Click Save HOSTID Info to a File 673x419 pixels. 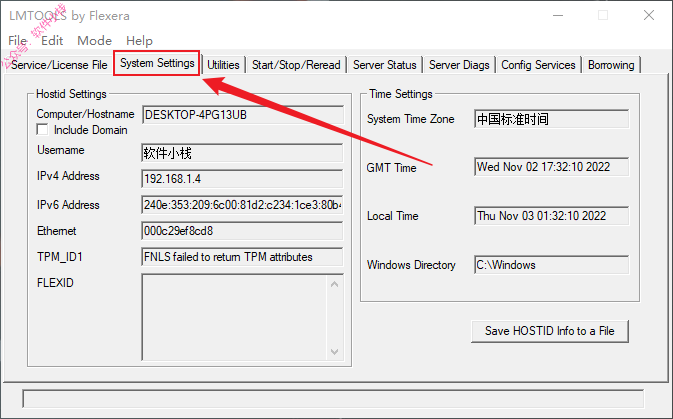[549, 331]
